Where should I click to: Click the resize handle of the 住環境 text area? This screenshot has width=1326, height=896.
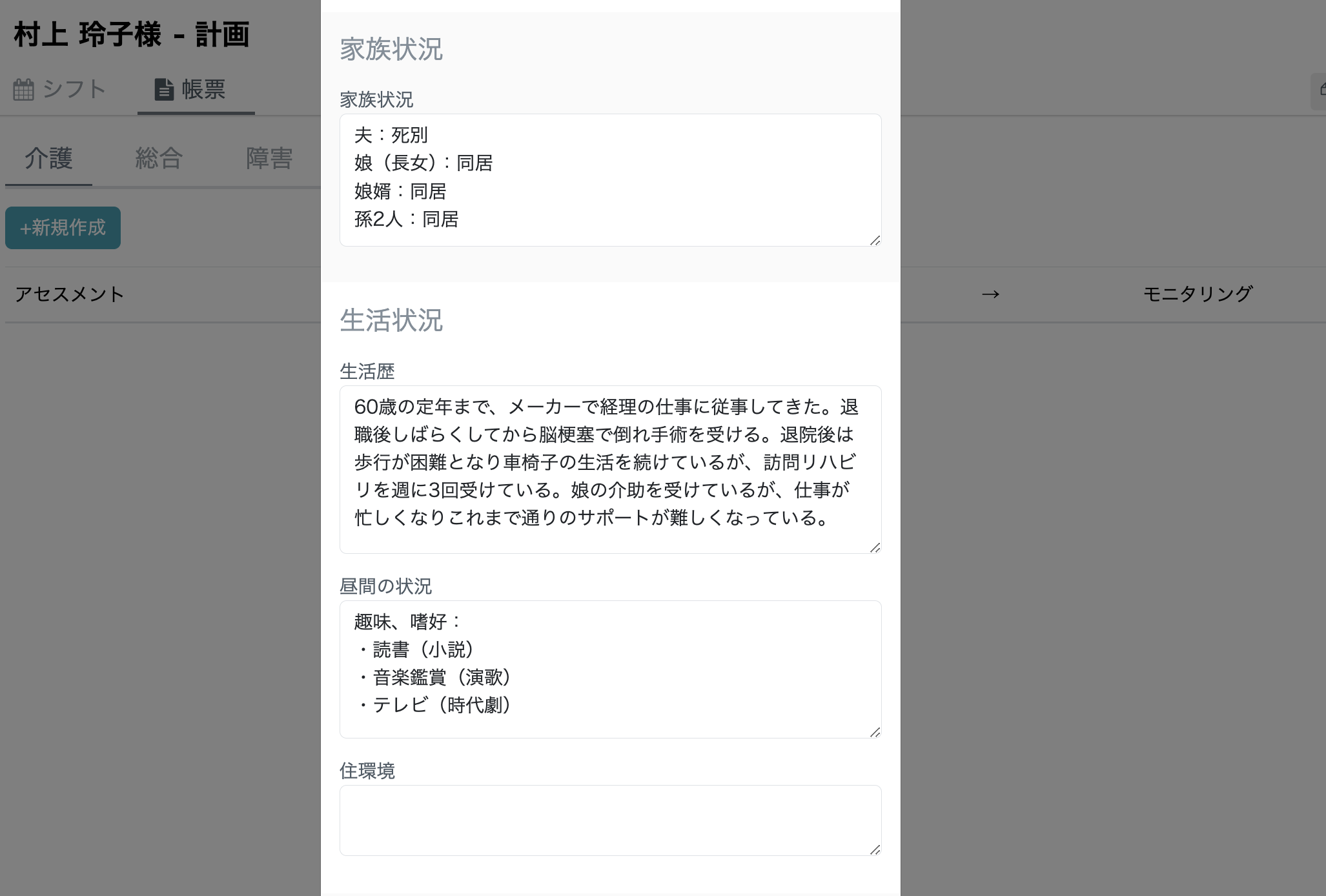pos(875,851)
